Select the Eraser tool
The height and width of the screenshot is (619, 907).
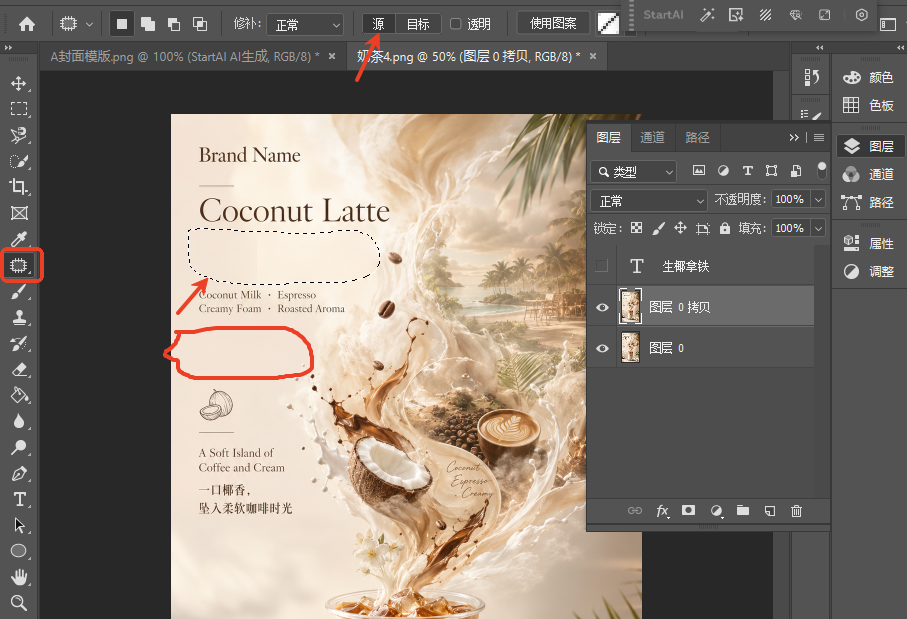click(x=19, y=369)
